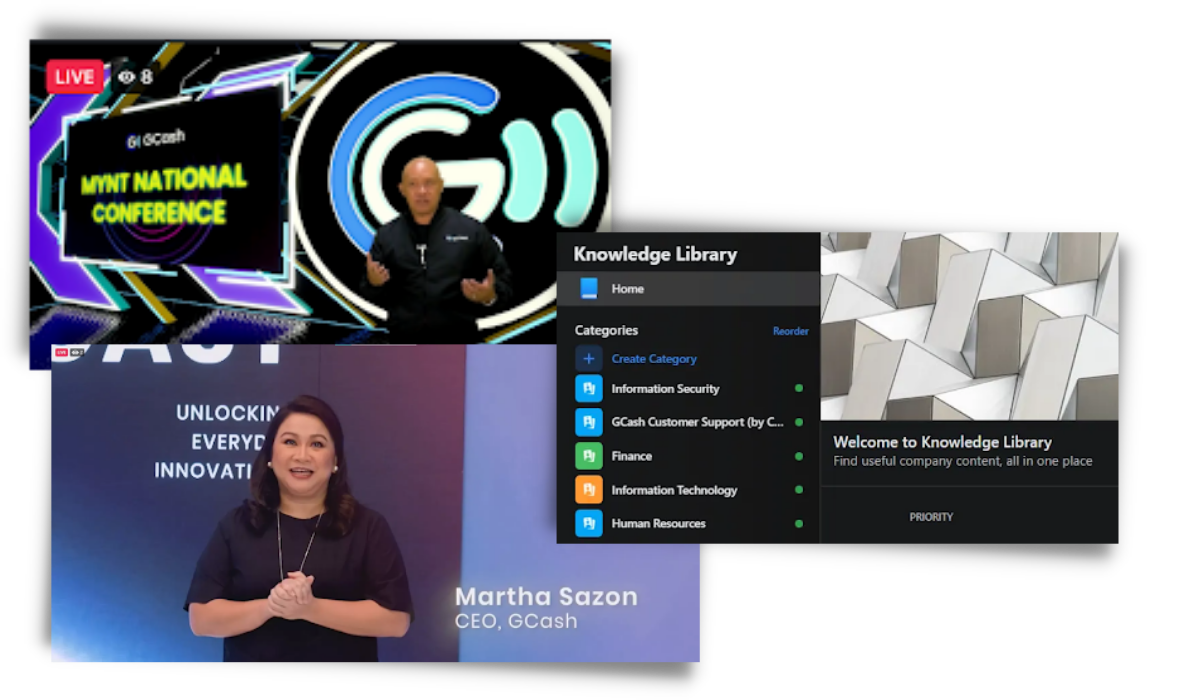The image size is (1200, 700).
Task: Switch to the PRIORITY tab
Action: click(x=931, y=517)
